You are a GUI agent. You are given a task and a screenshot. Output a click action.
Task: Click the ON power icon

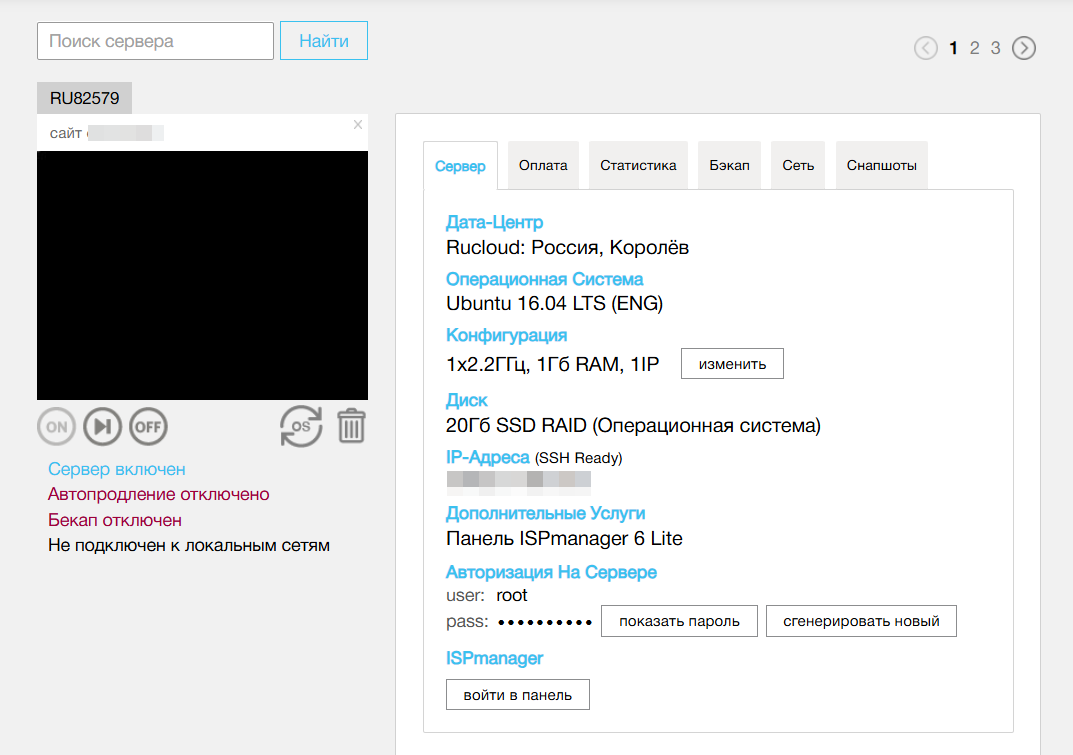(x=56, y=426)
